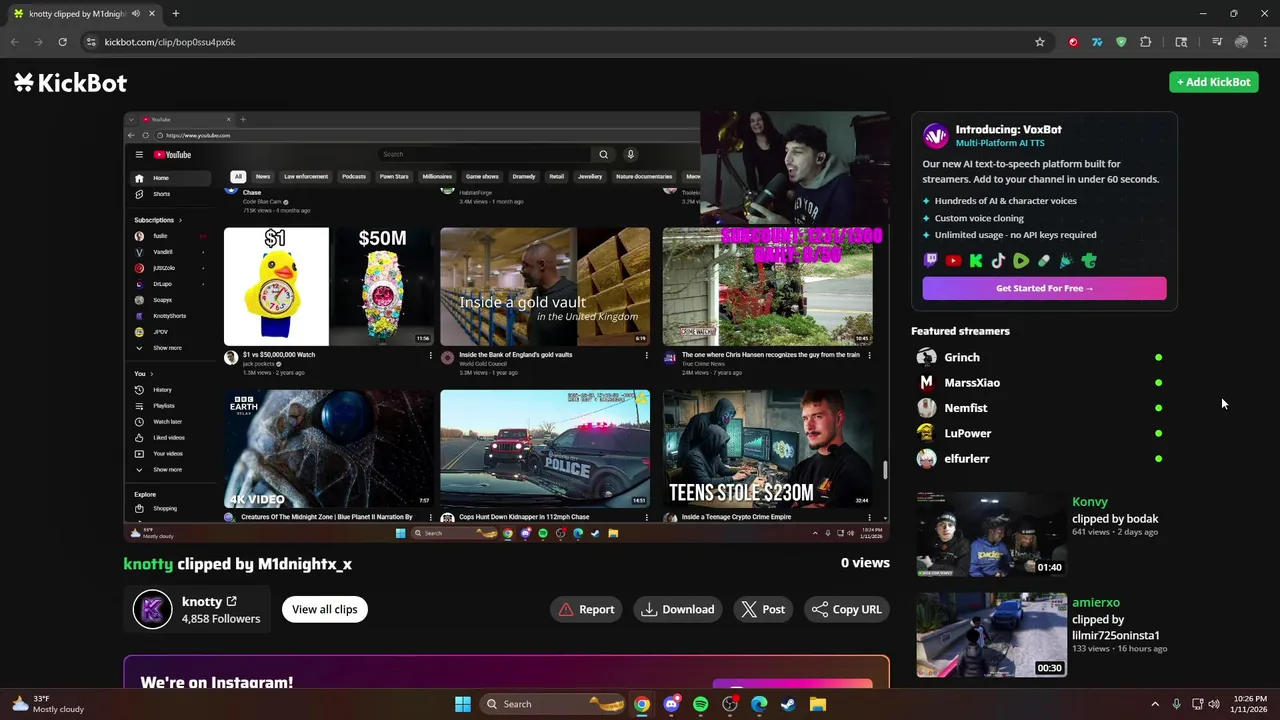
Task: Open knotty's channel avatar
Action: [152, 609]
